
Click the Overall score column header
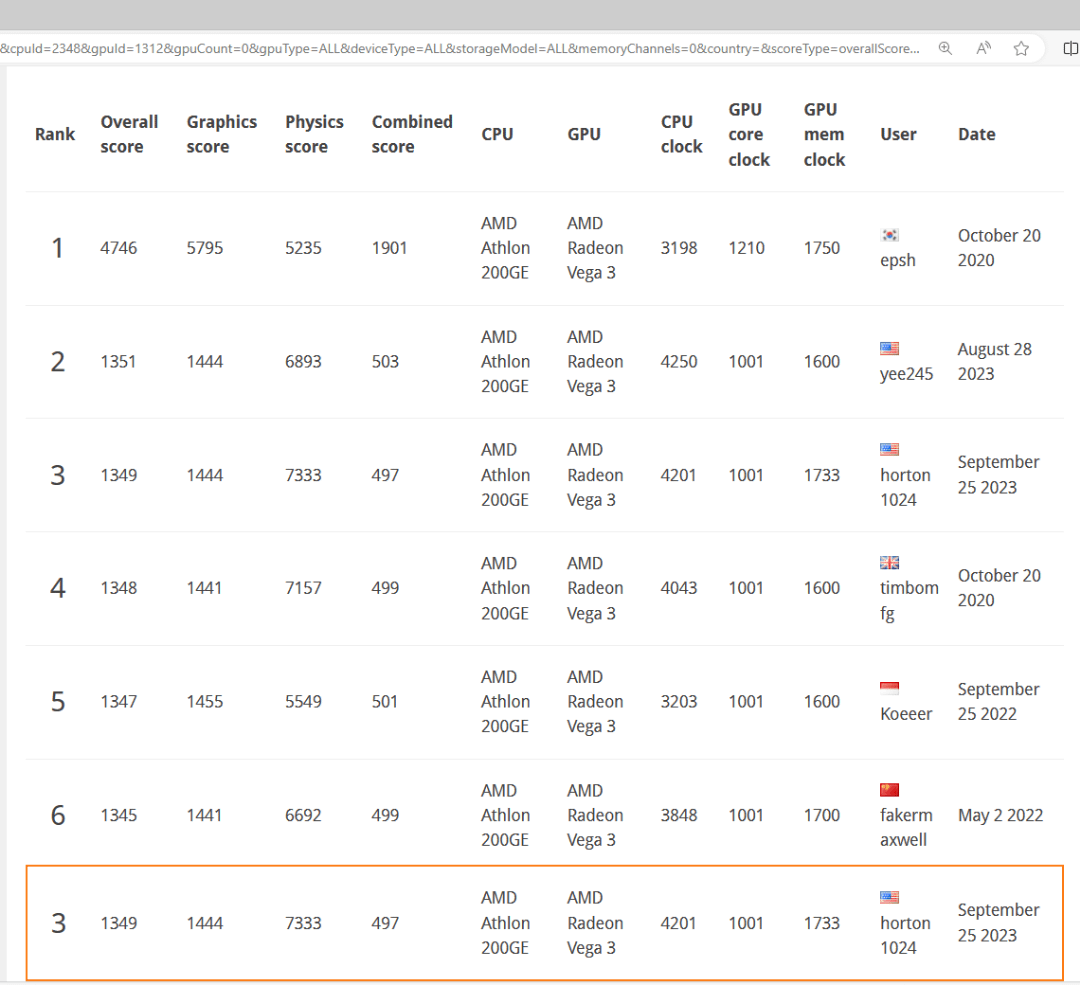[129, 134]
